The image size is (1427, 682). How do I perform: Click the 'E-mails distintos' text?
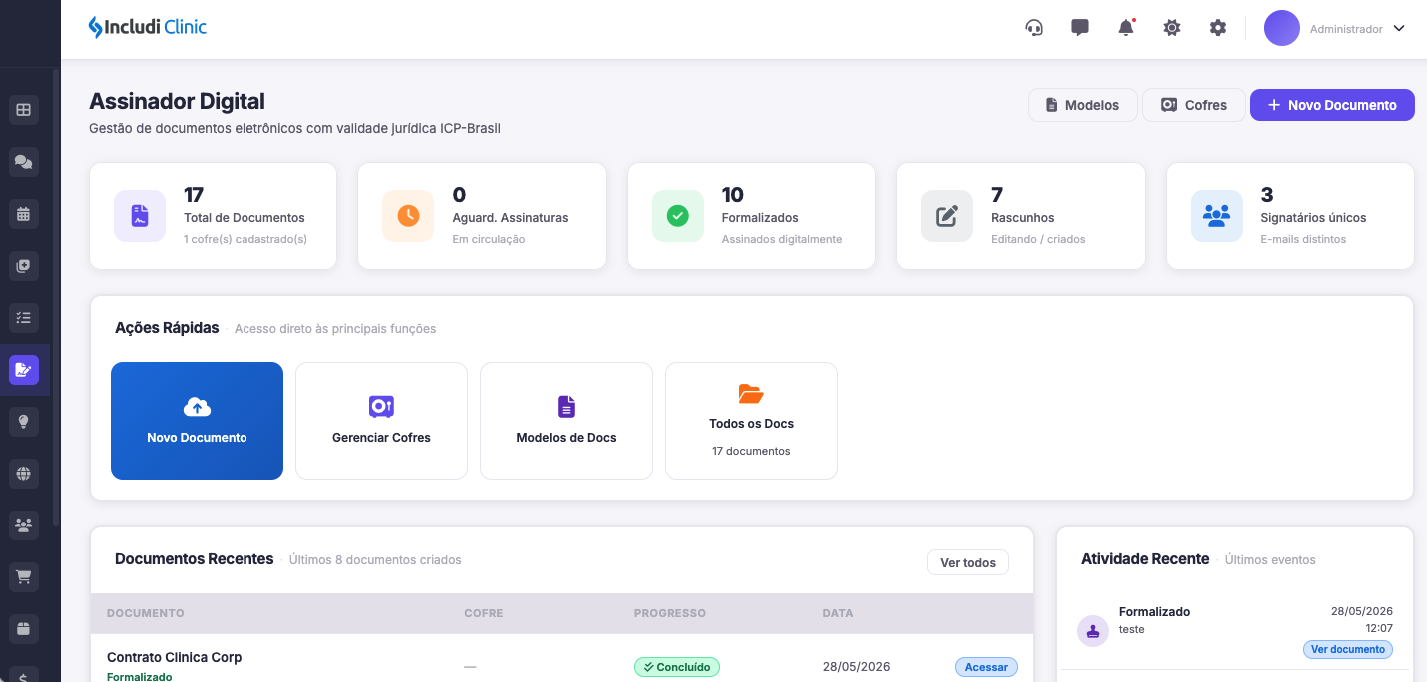tap(1303, 239)
